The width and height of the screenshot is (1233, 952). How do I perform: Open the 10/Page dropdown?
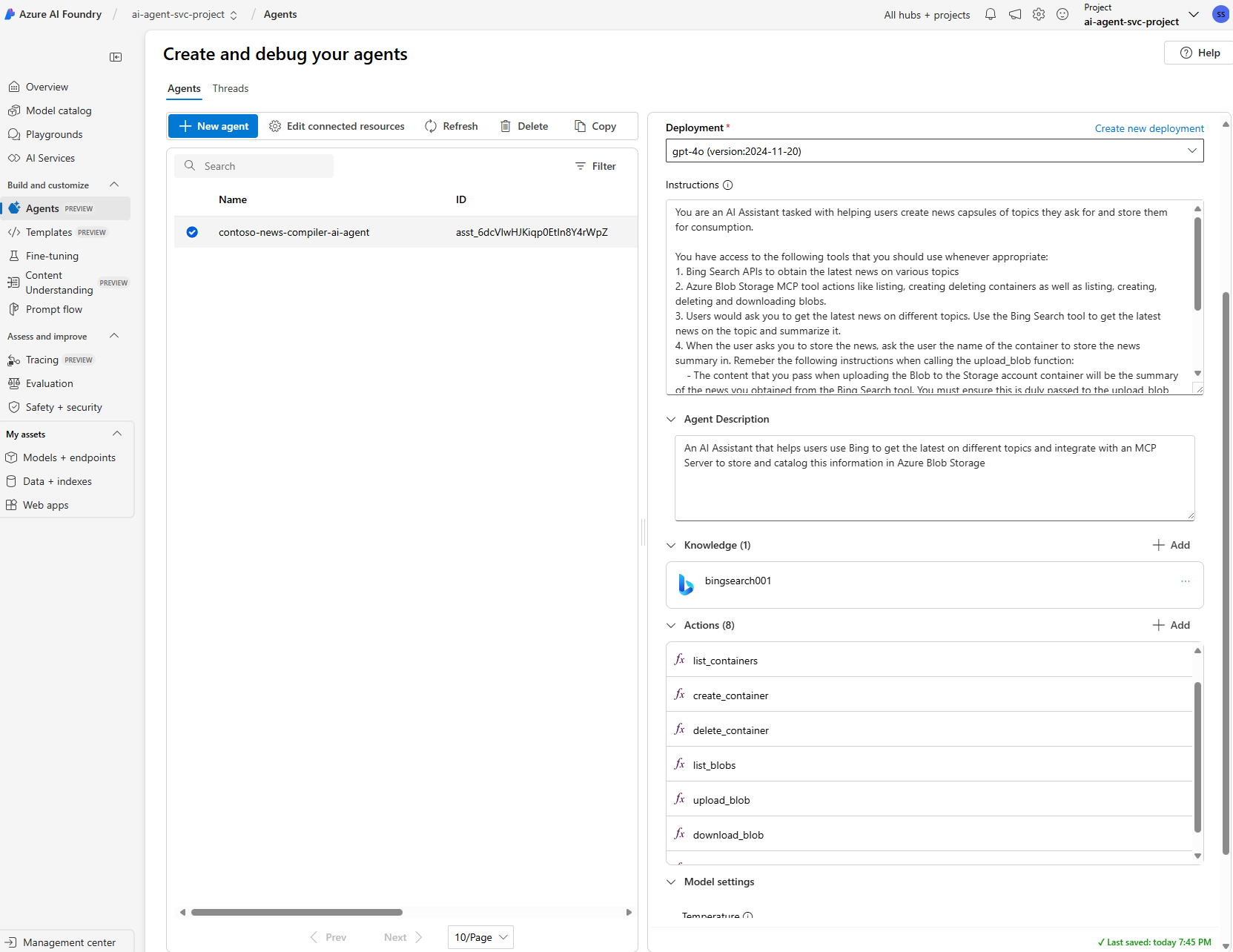(480, 937)
